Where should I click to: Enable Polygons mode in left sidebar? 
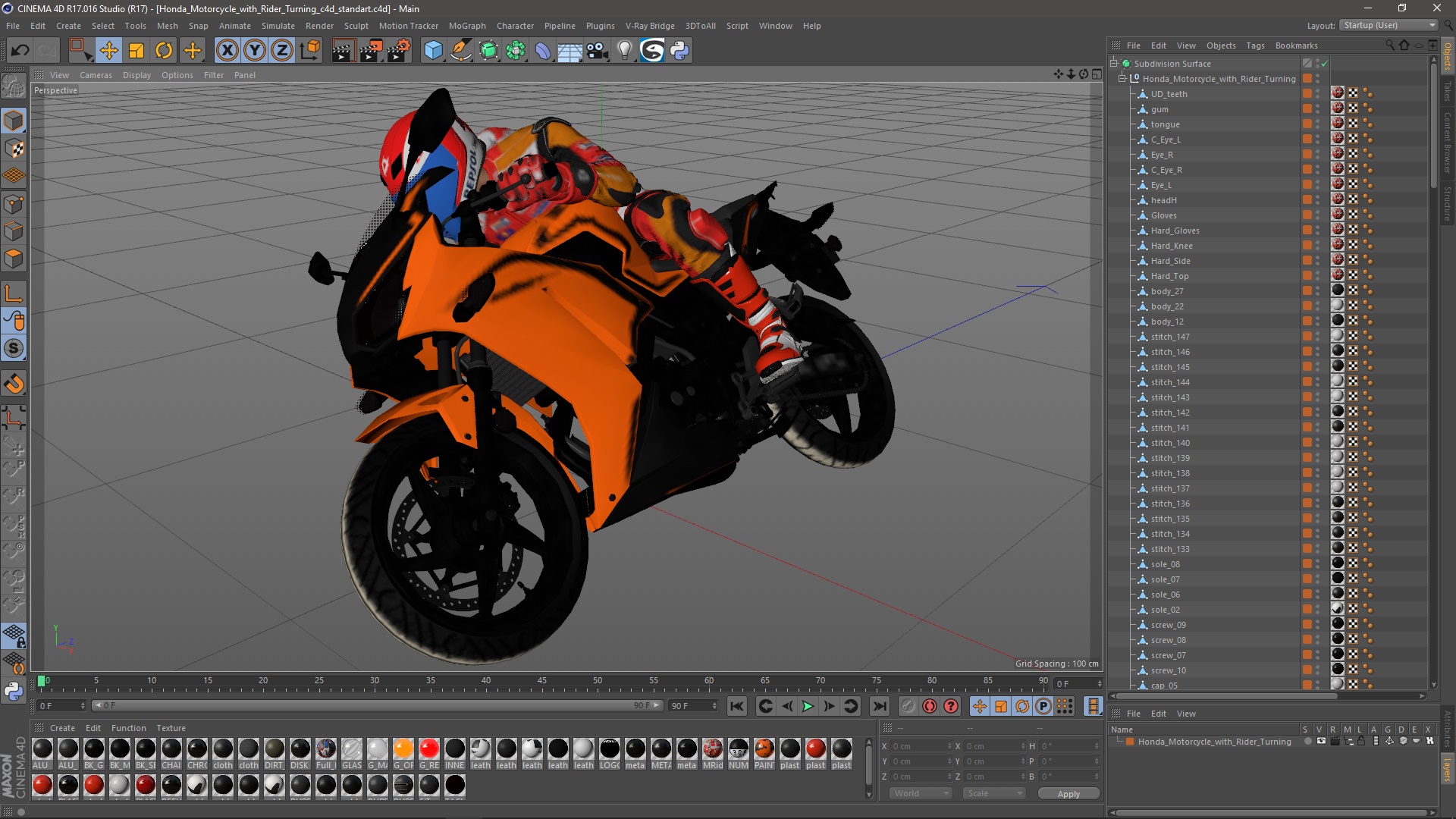[x=14, y=259]
